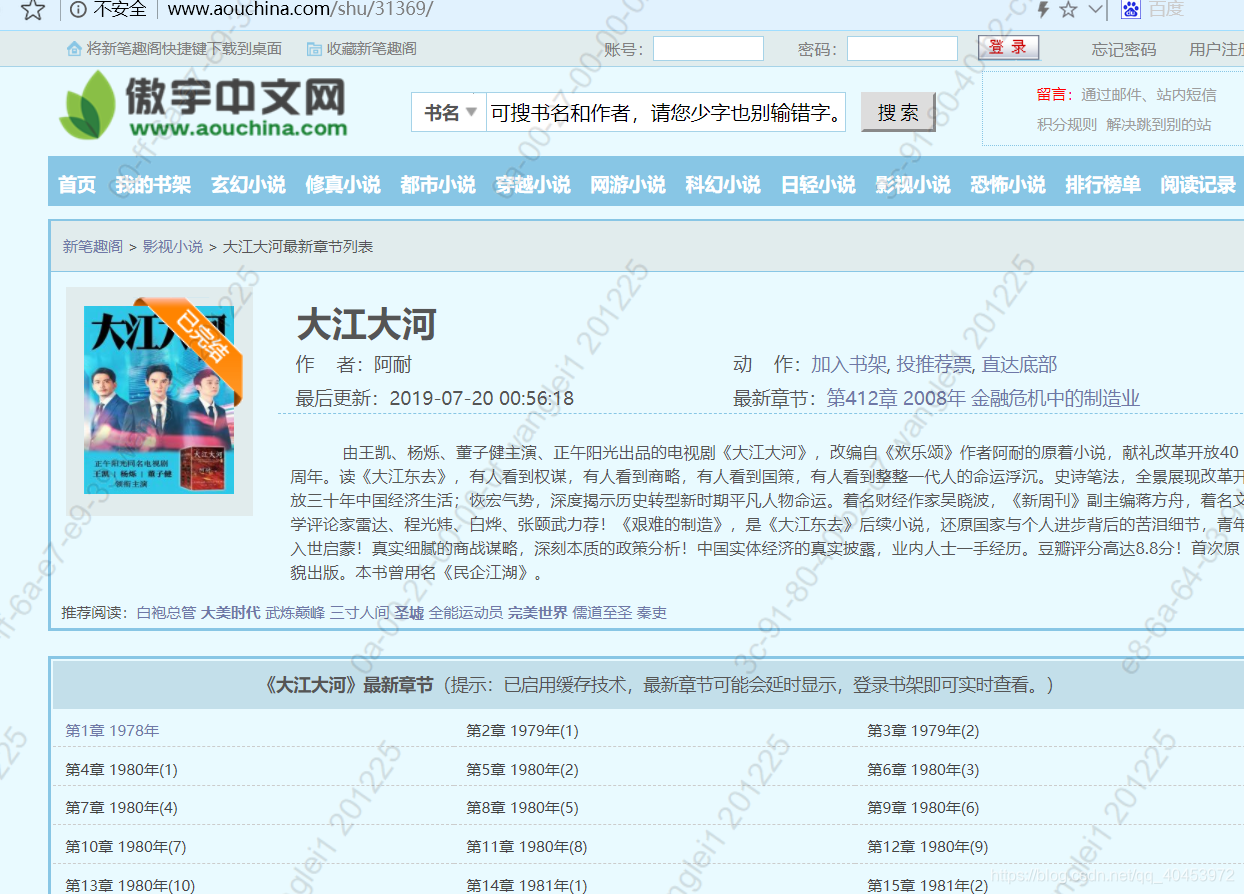
Task: Click the 大江大河 book cover thumbnail
Action: tap(159, 400)
